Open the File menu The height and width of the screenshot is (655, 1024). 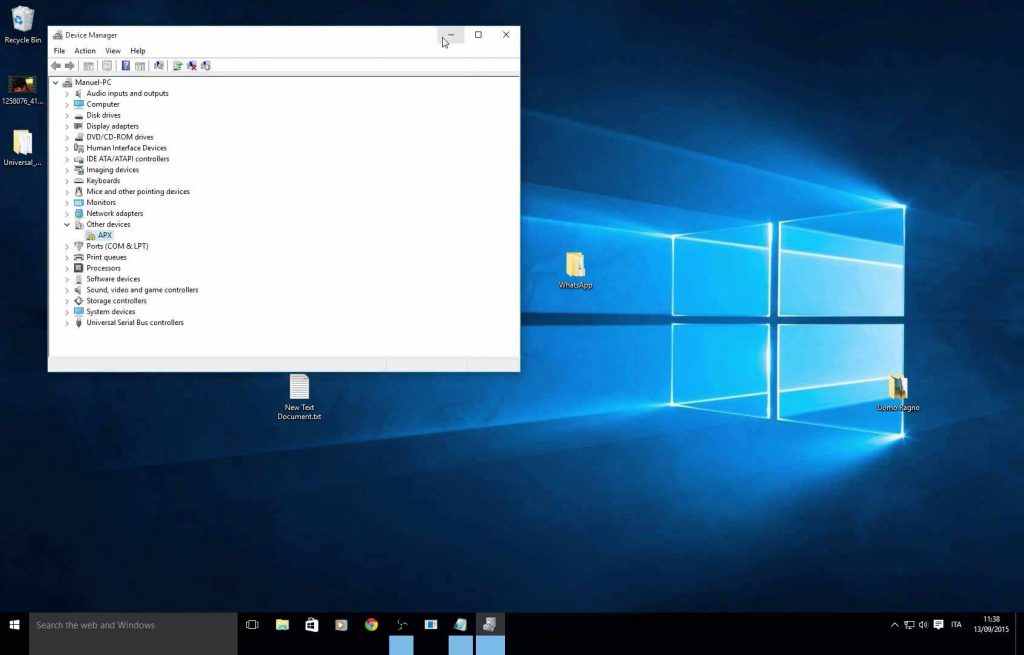pos(59,51)
